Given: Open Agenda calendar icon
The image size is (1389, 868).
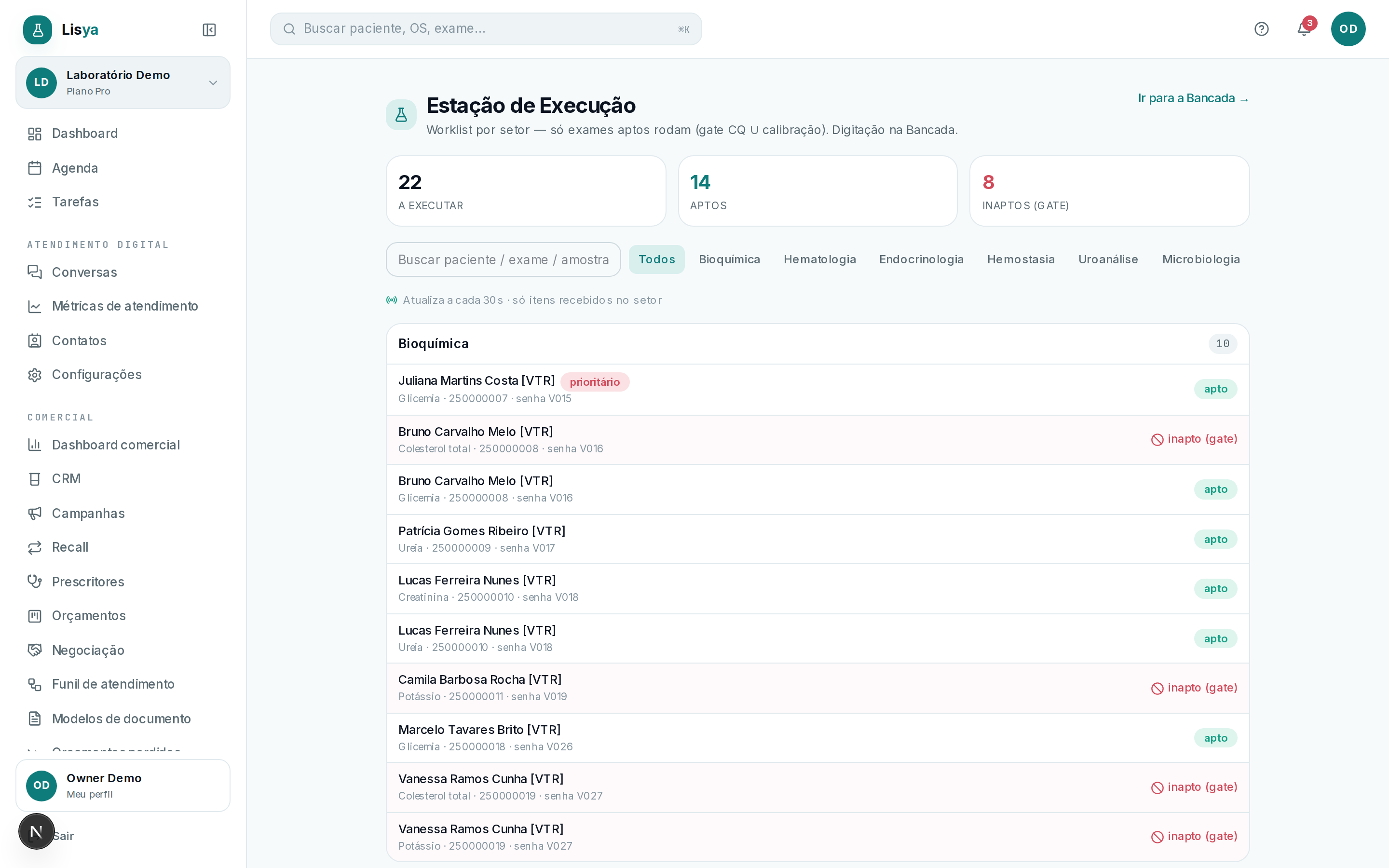Looking at the screenshot, I should tap(35, 168).
